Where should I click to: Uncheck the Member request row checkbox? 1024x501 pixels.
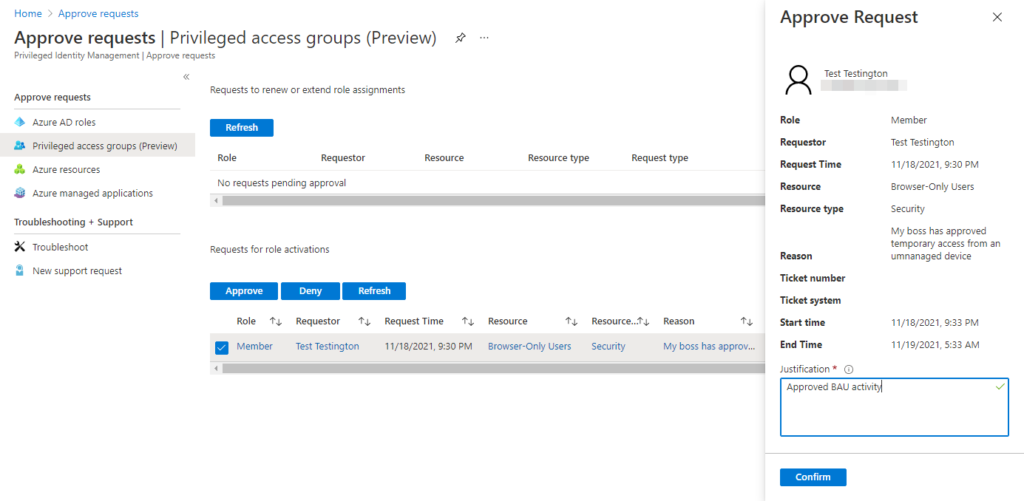click(221, 347)
